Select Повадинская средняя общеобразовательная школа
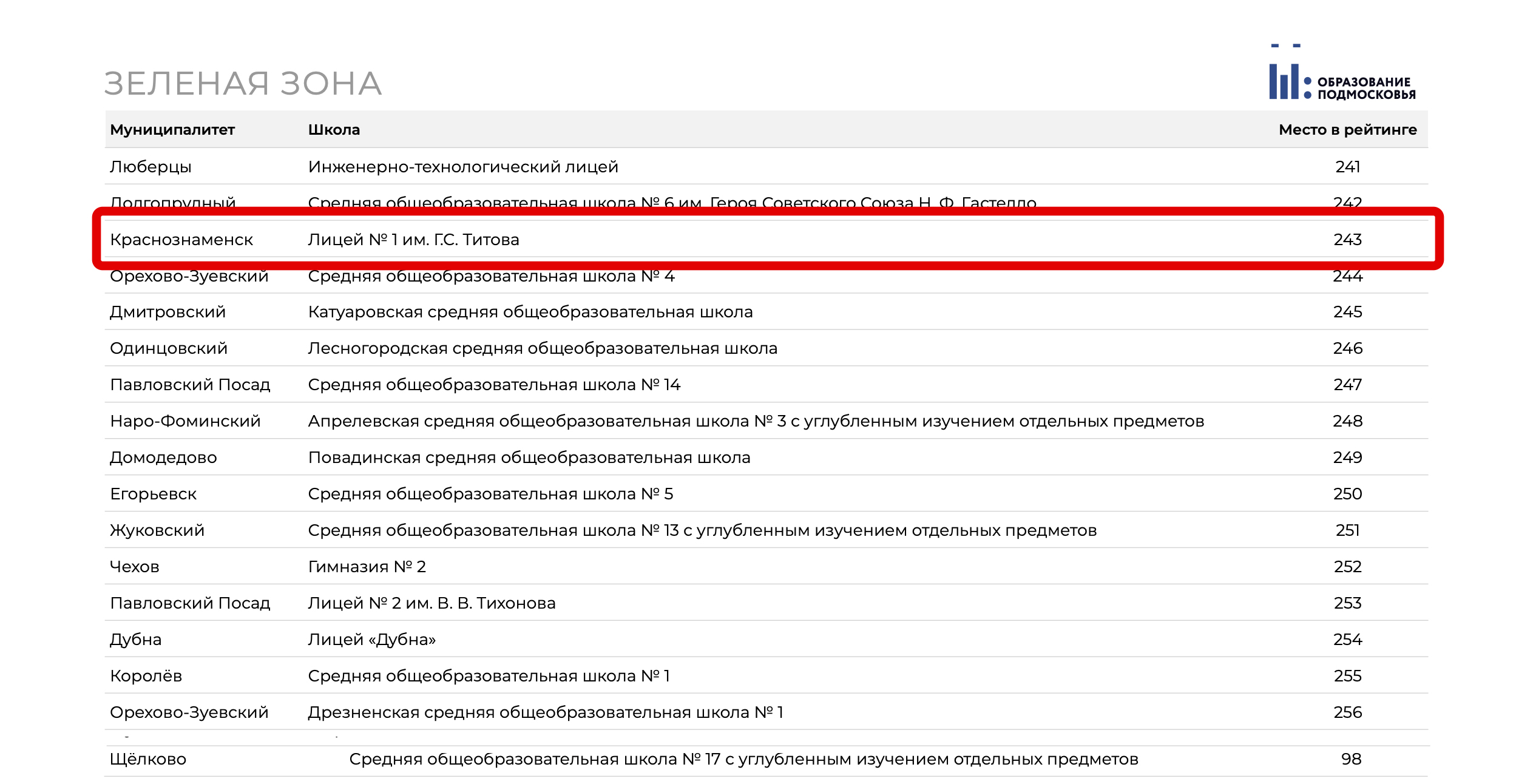 [529, 458]
